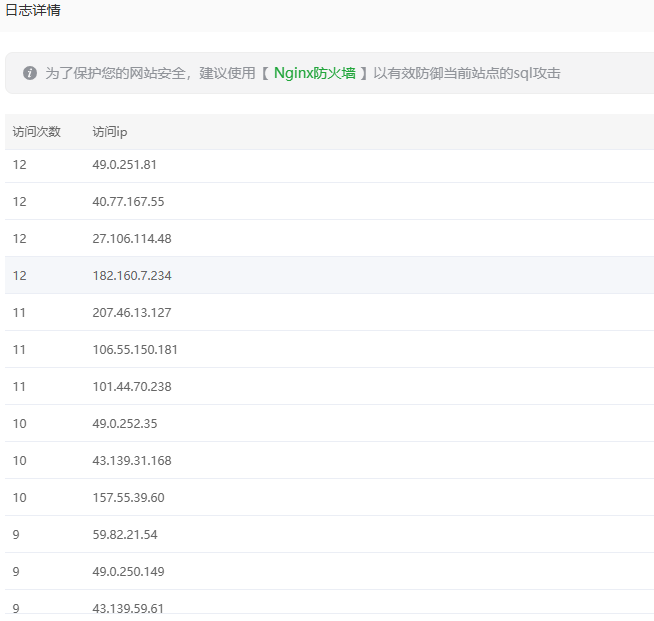
Task: Click visit count for 27.106.114.48
Action: (19, 239)
